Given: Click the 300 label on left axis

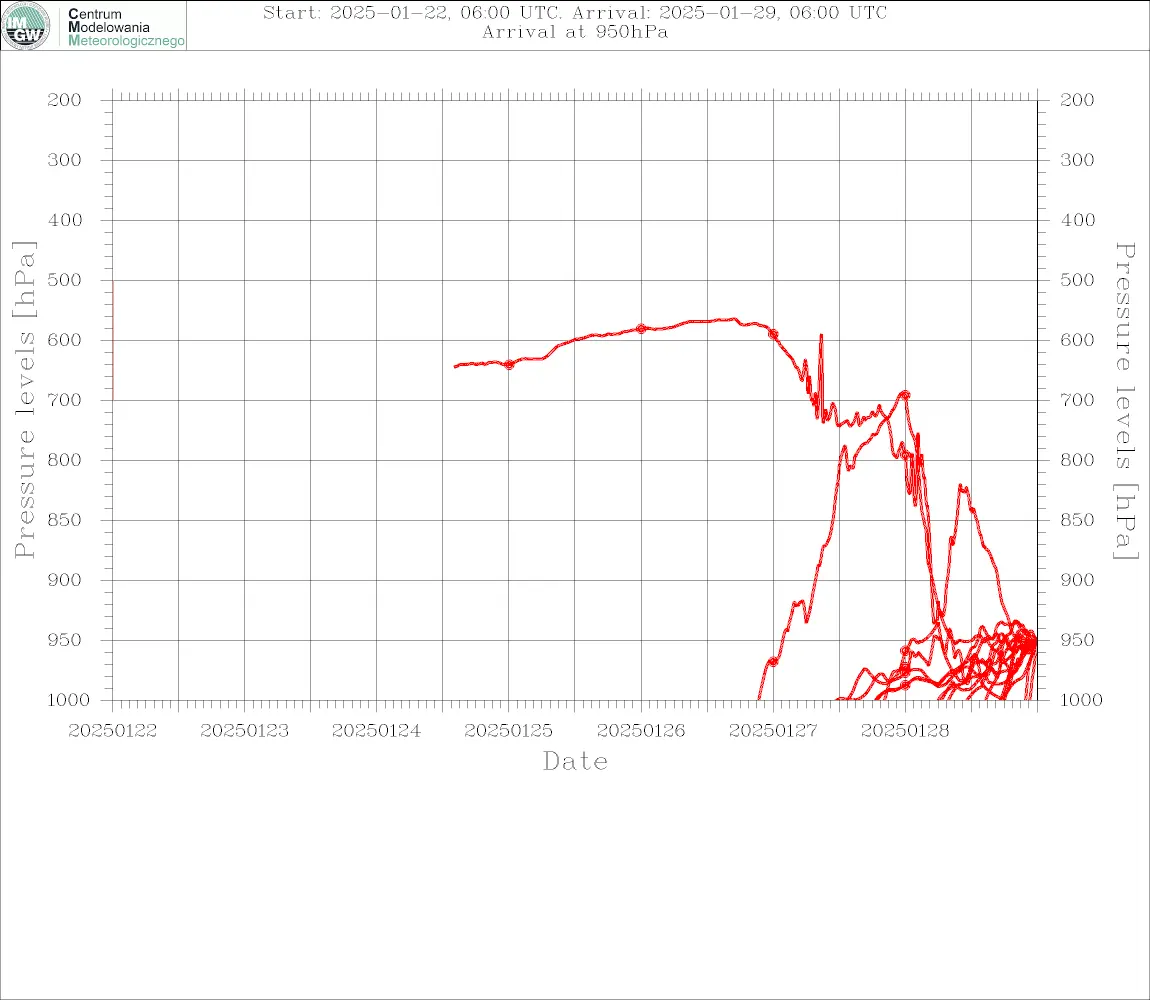Looking at the screenshot, I should point(65,160).
